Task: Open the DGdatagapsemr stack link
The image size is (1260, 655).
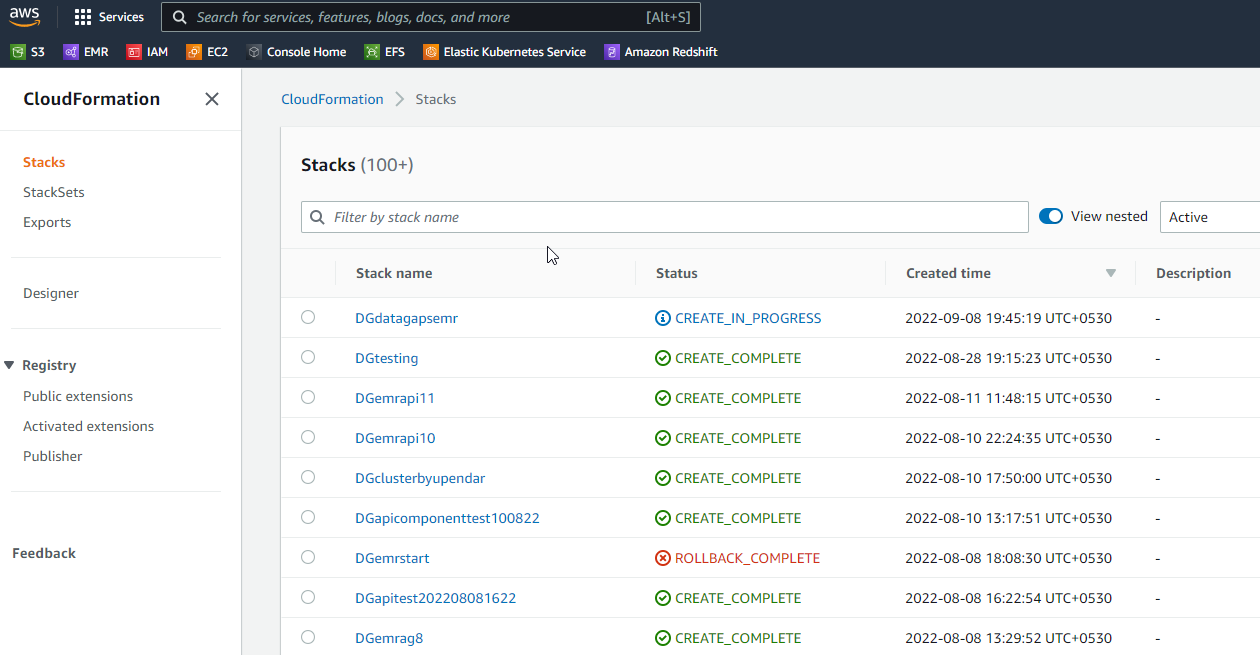Action: point(406,318)
